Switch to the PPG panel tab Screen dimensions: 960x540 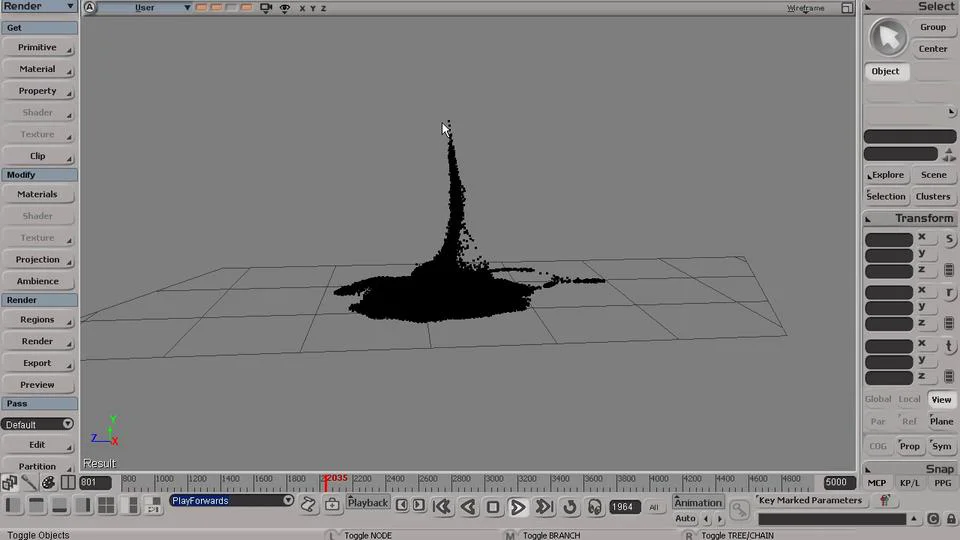pos(942,483)
